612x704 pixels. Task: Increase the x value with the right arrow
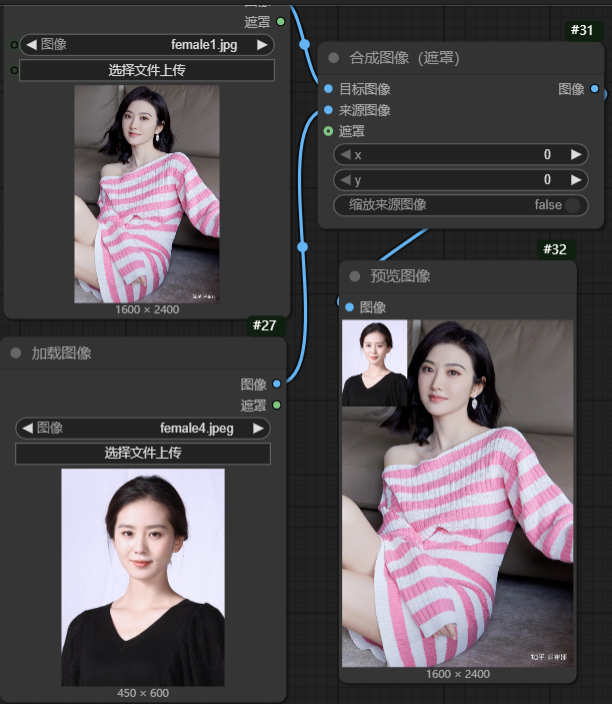[575, 155]
